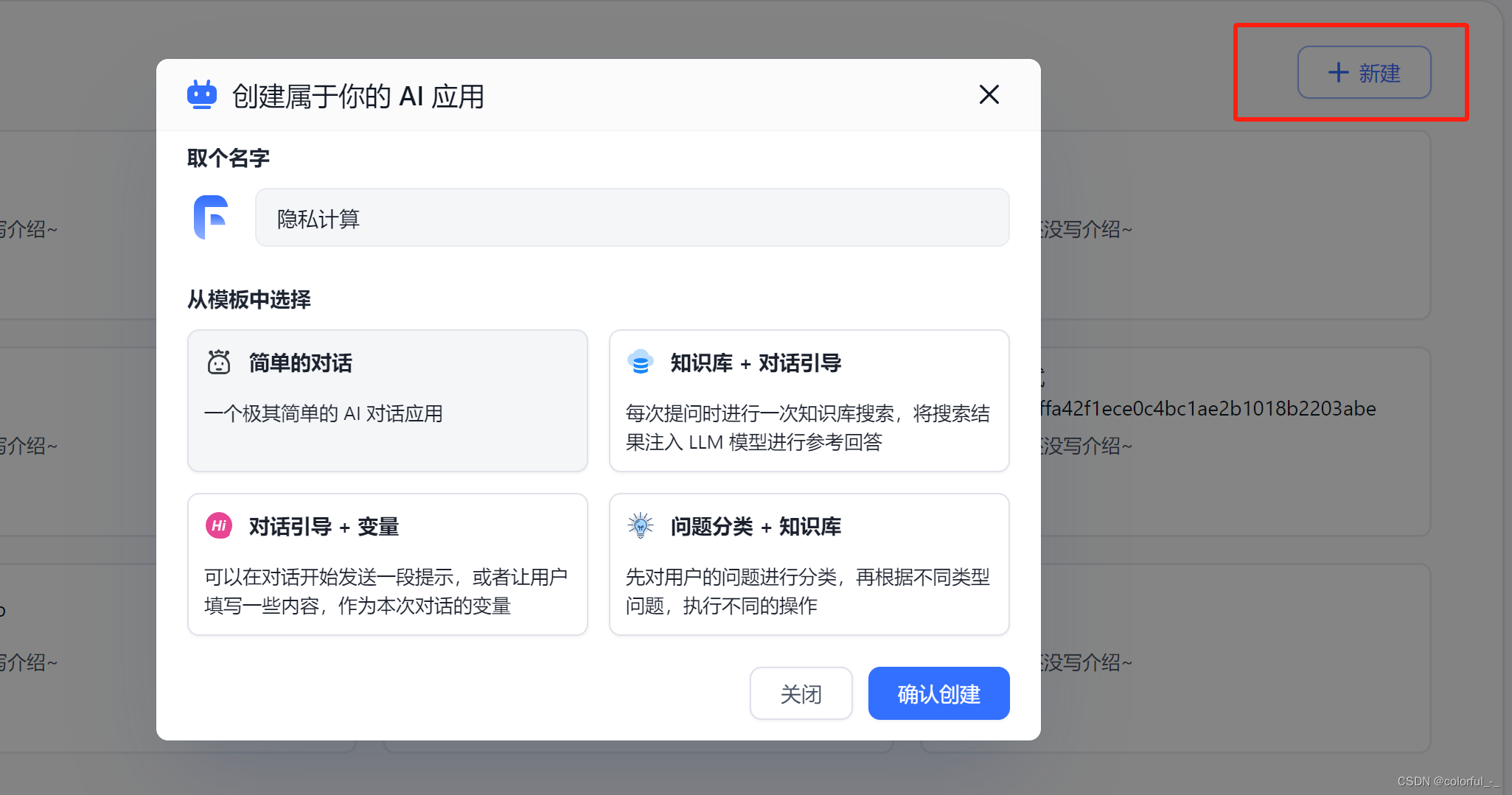1512x795 pixels.
Task: Click the 新建 button in background page
Action: click(x=1364, y=72)
